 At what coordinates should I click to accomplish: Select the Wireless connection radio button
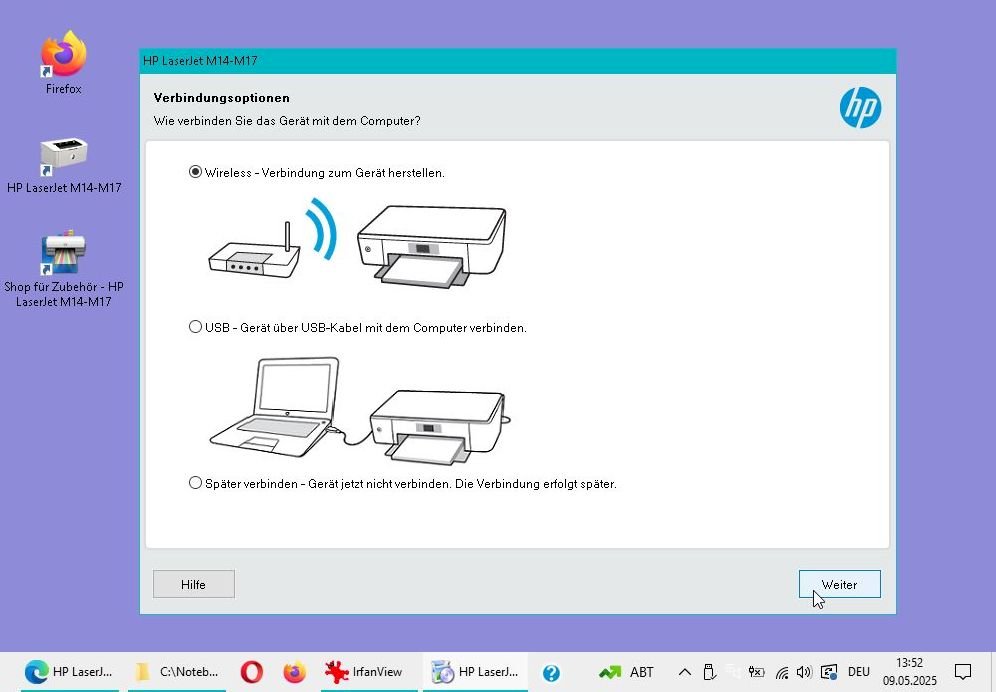196,172
